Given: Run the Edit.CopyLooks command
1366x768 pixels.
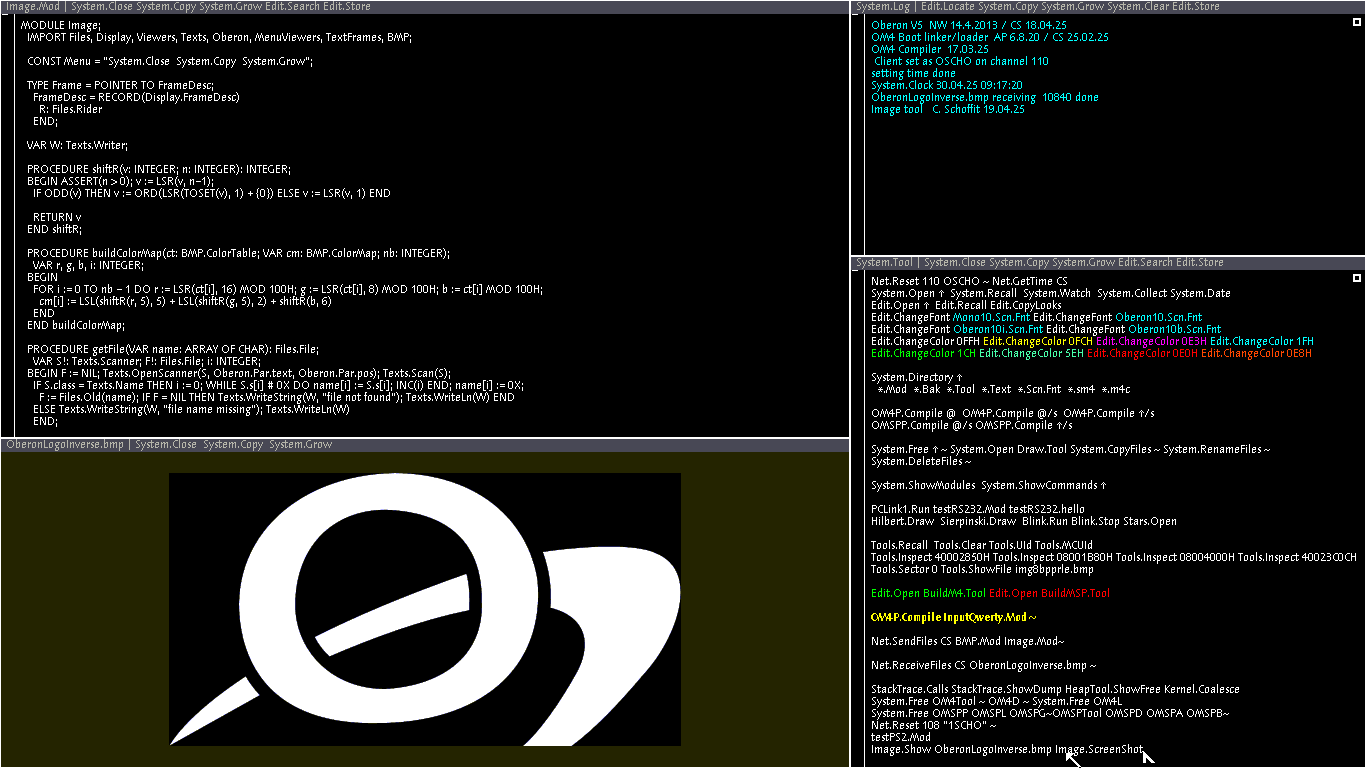Looking at the screenshot, I should point(1027,306).
